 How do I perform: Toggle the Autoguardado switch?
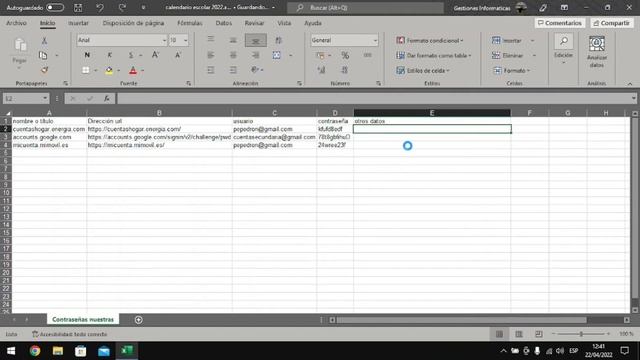click(x=55, y=7)
